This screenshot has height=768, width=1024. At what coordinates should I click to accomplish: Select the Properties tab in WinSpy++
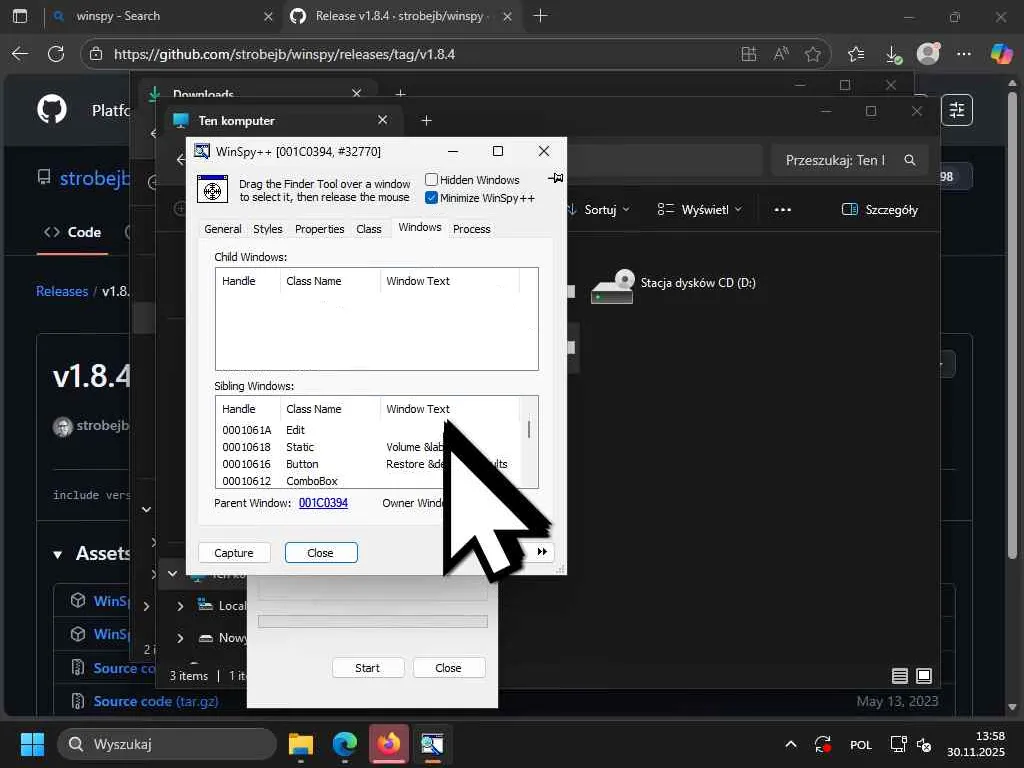tap(319, 229)
